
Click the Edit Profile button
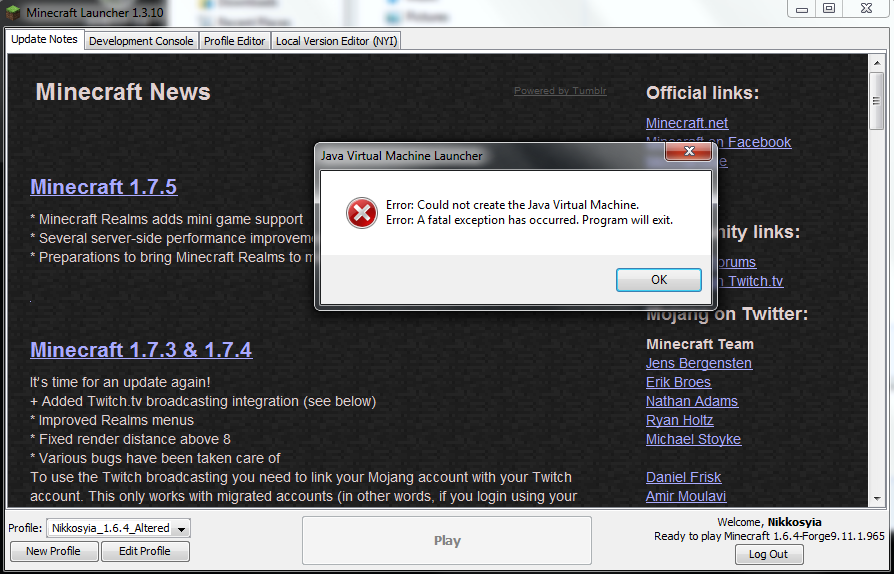coord(146,551)
